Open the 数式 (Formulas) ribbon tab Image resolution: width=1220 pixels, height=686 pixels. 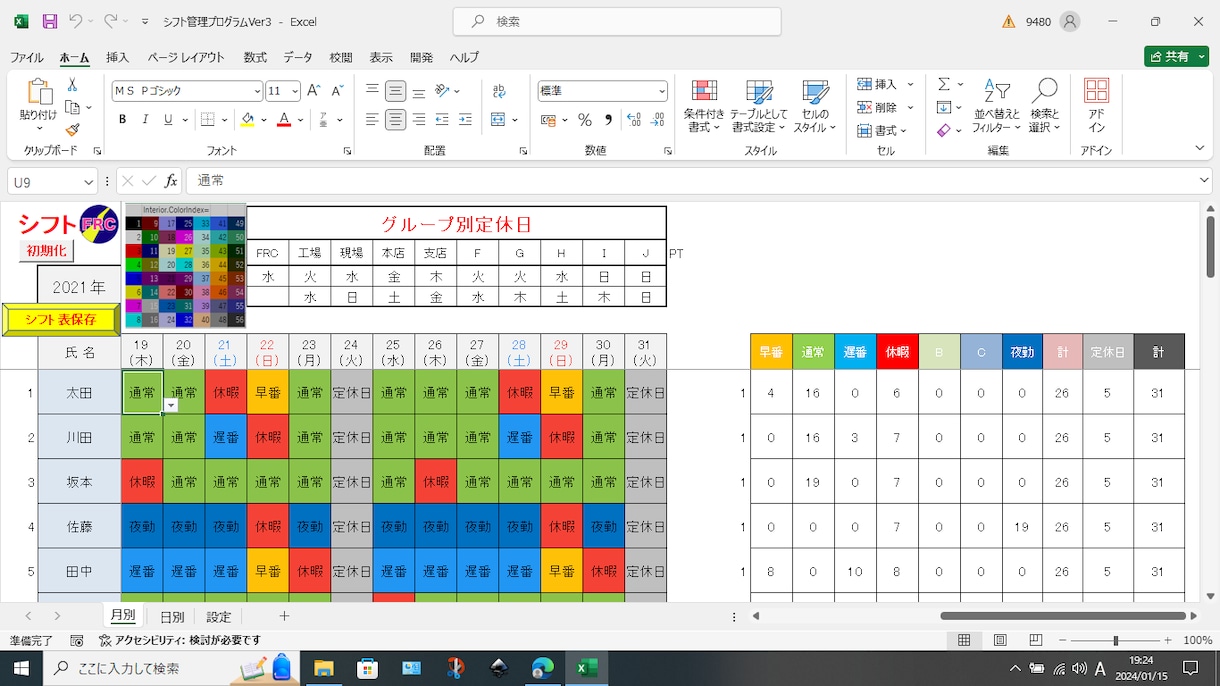(x=255, y=57)
